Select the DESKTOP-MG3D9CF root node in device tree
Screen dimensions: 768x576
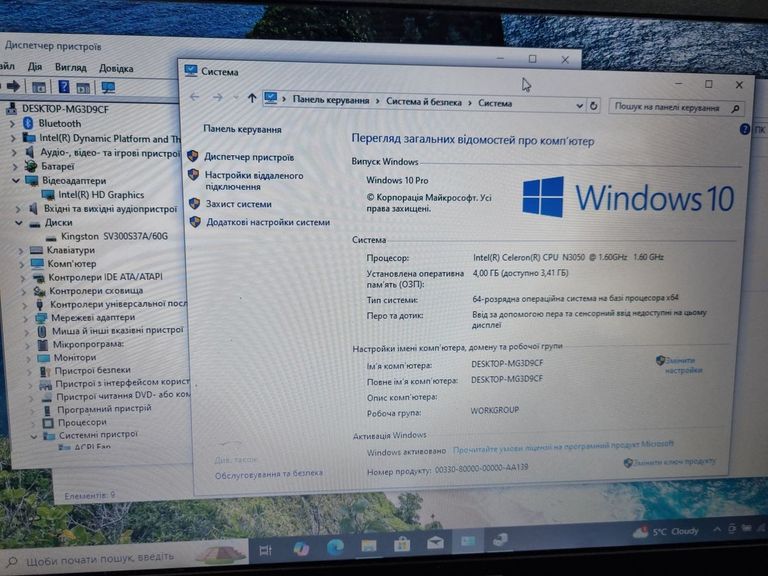point(65,109)
